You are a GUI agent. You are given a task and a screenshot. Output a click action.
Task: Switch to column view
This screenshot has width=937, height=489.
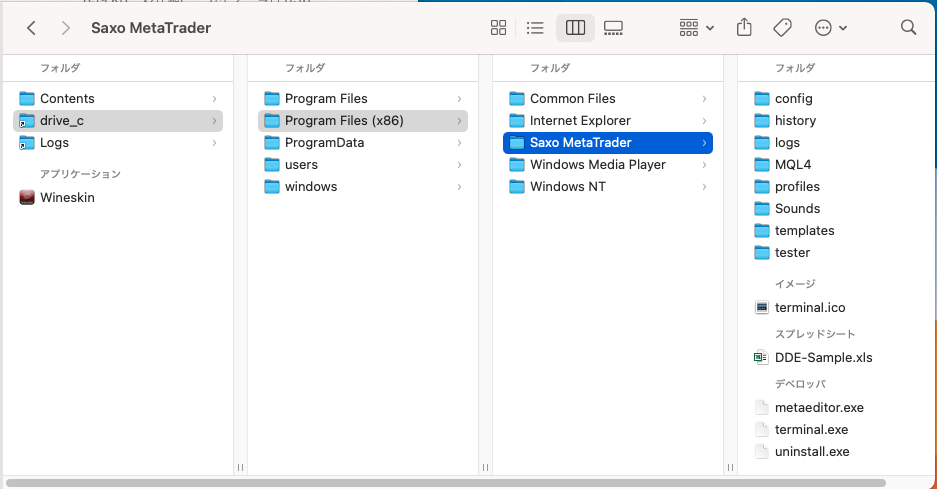[x=575, y=27]
